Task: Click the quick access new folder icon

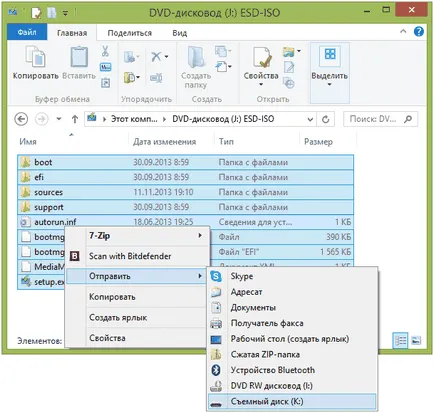Action: 52,13
